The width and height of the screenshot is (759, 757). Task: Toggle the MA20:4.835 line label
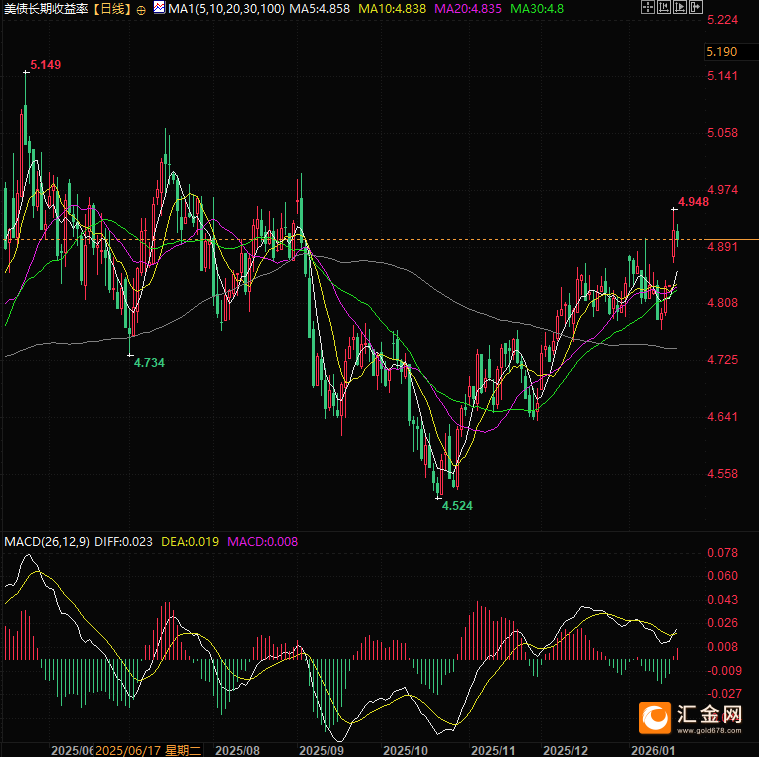coord(468,9)
